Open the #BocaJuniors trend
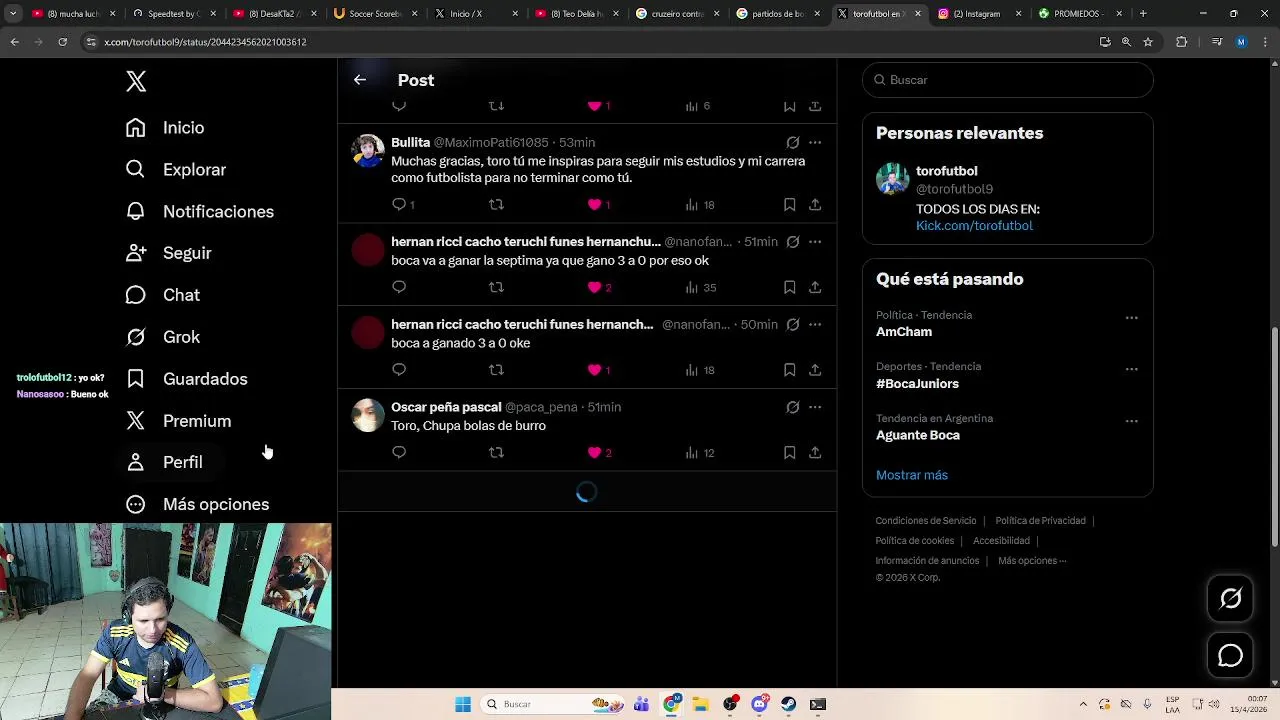1280x720 pixels. 917,384
